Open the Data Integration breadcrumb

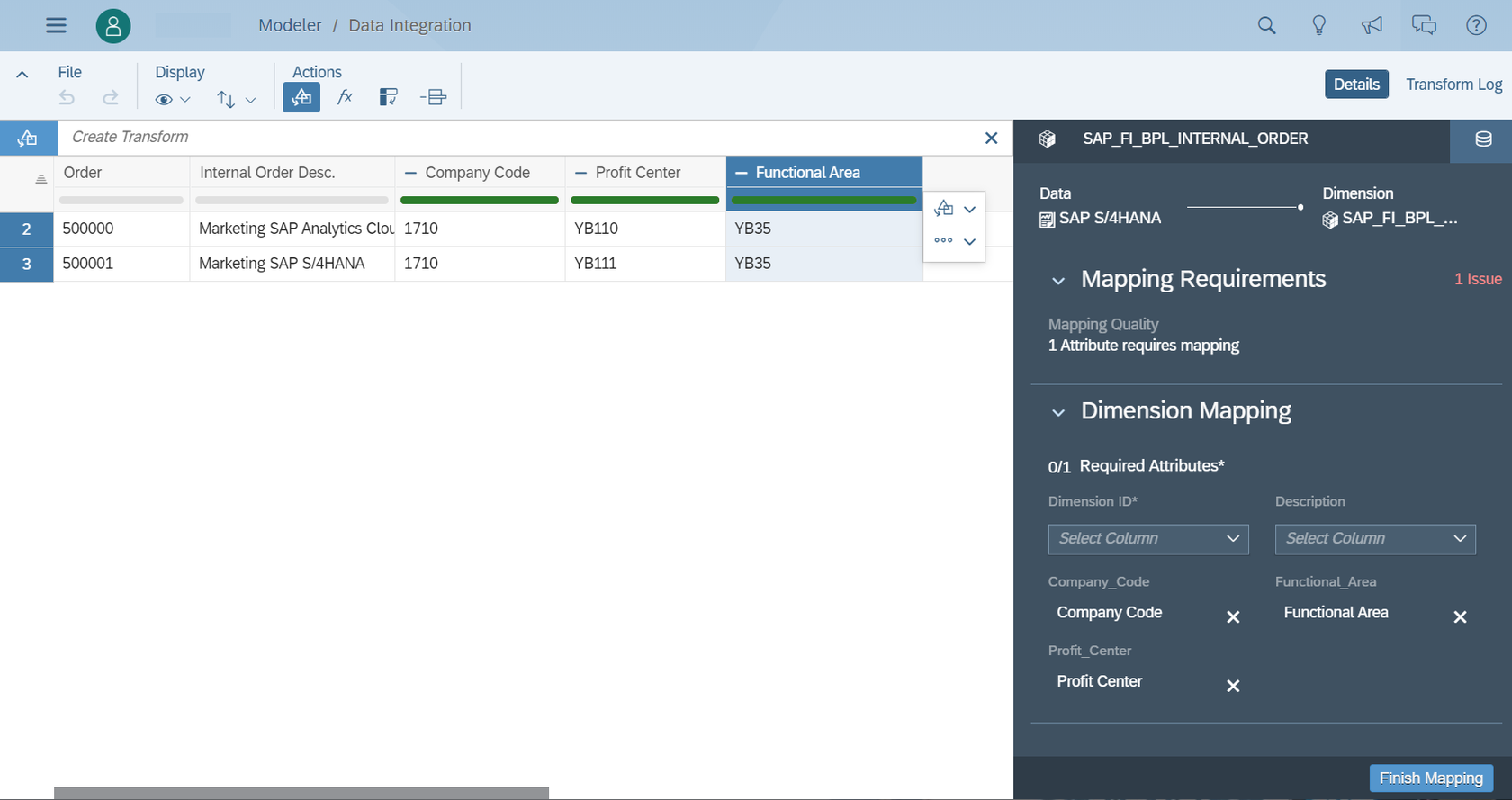[409, 25]
